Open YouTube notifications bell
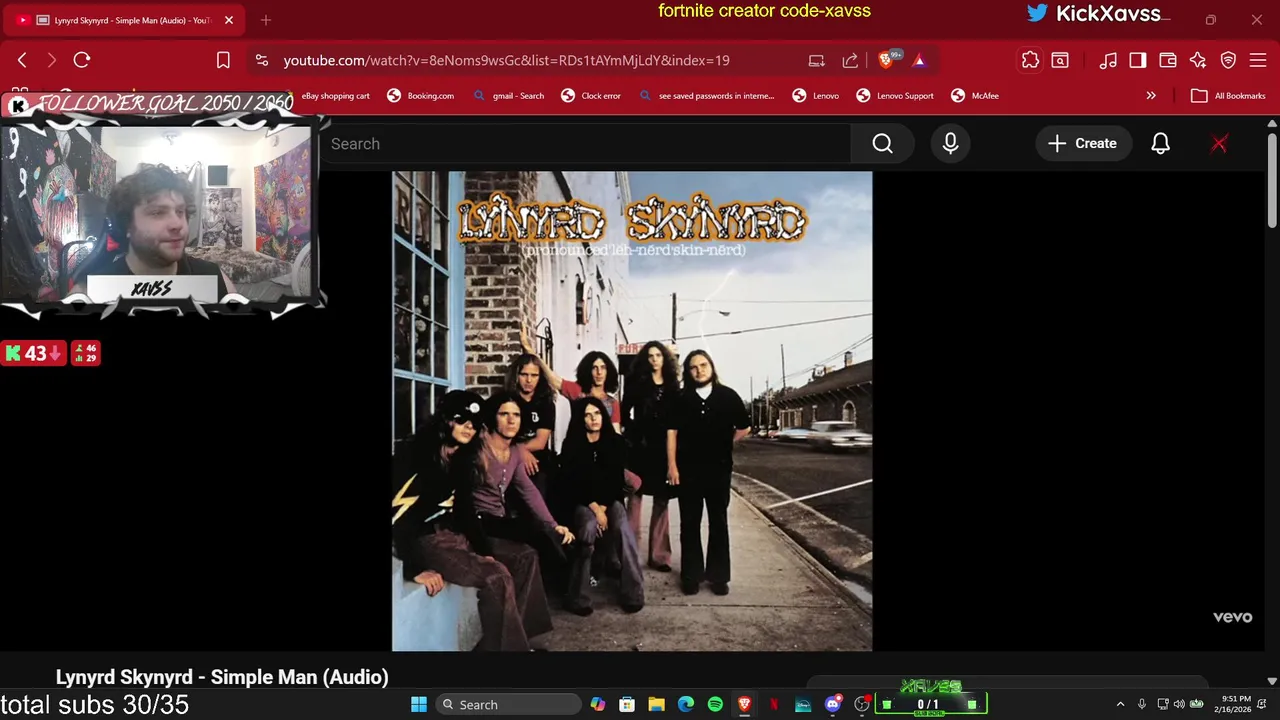This screenshot has height=720, width=1280. pos(1160,144)
